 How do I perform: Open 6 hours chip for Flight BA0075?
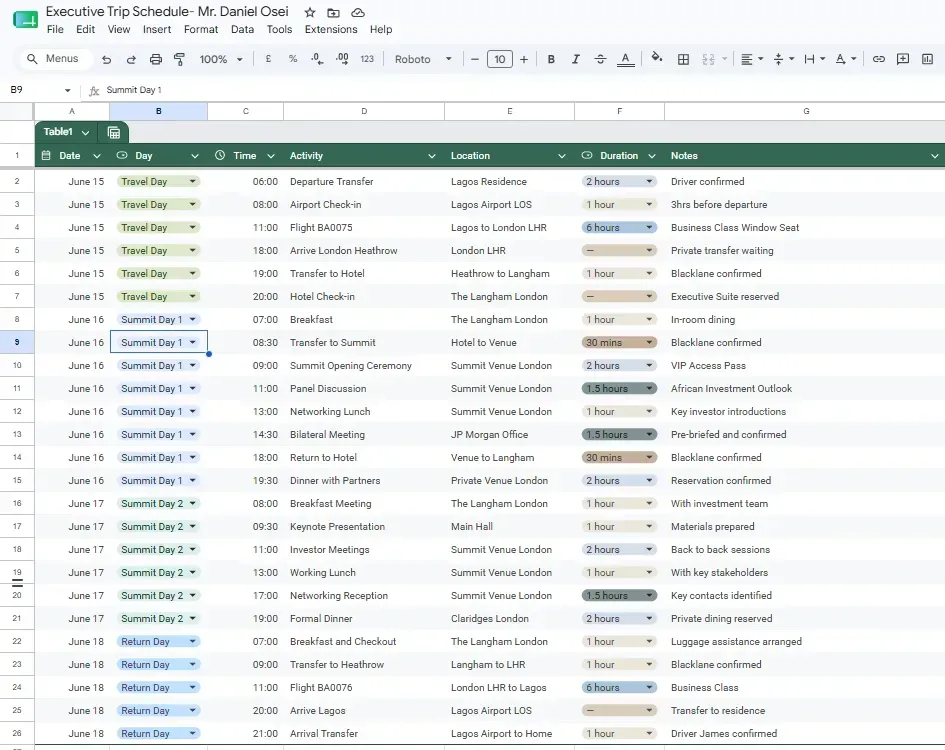(x=619, y=227)
